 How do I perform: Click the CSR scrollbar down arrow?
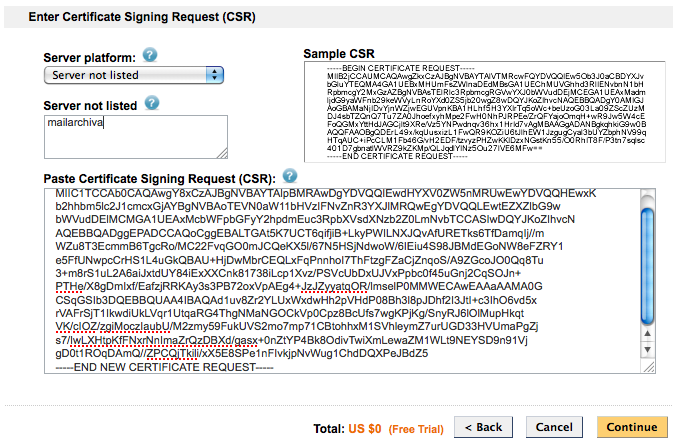[x=647, y=349]
